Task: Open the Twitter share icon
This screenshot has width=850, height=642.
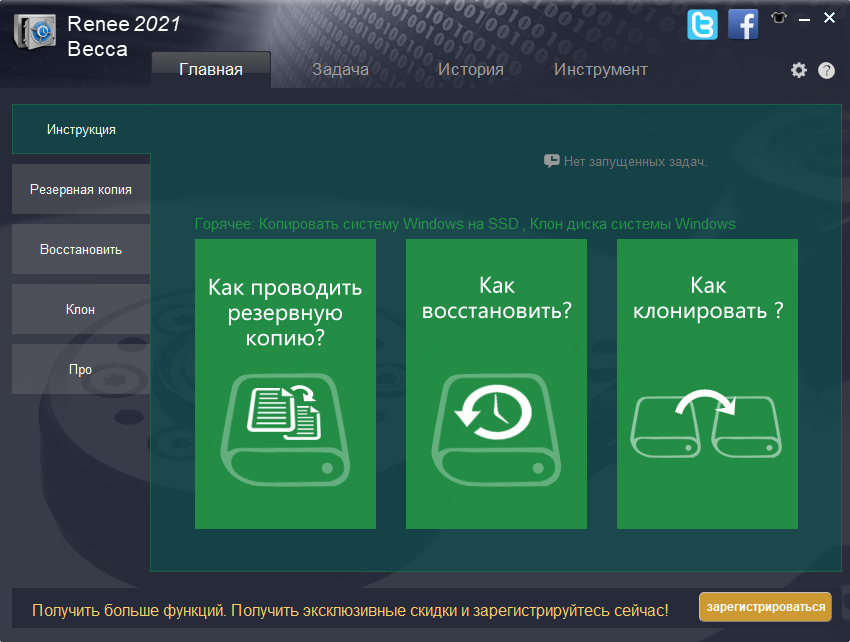Action: 703,24
